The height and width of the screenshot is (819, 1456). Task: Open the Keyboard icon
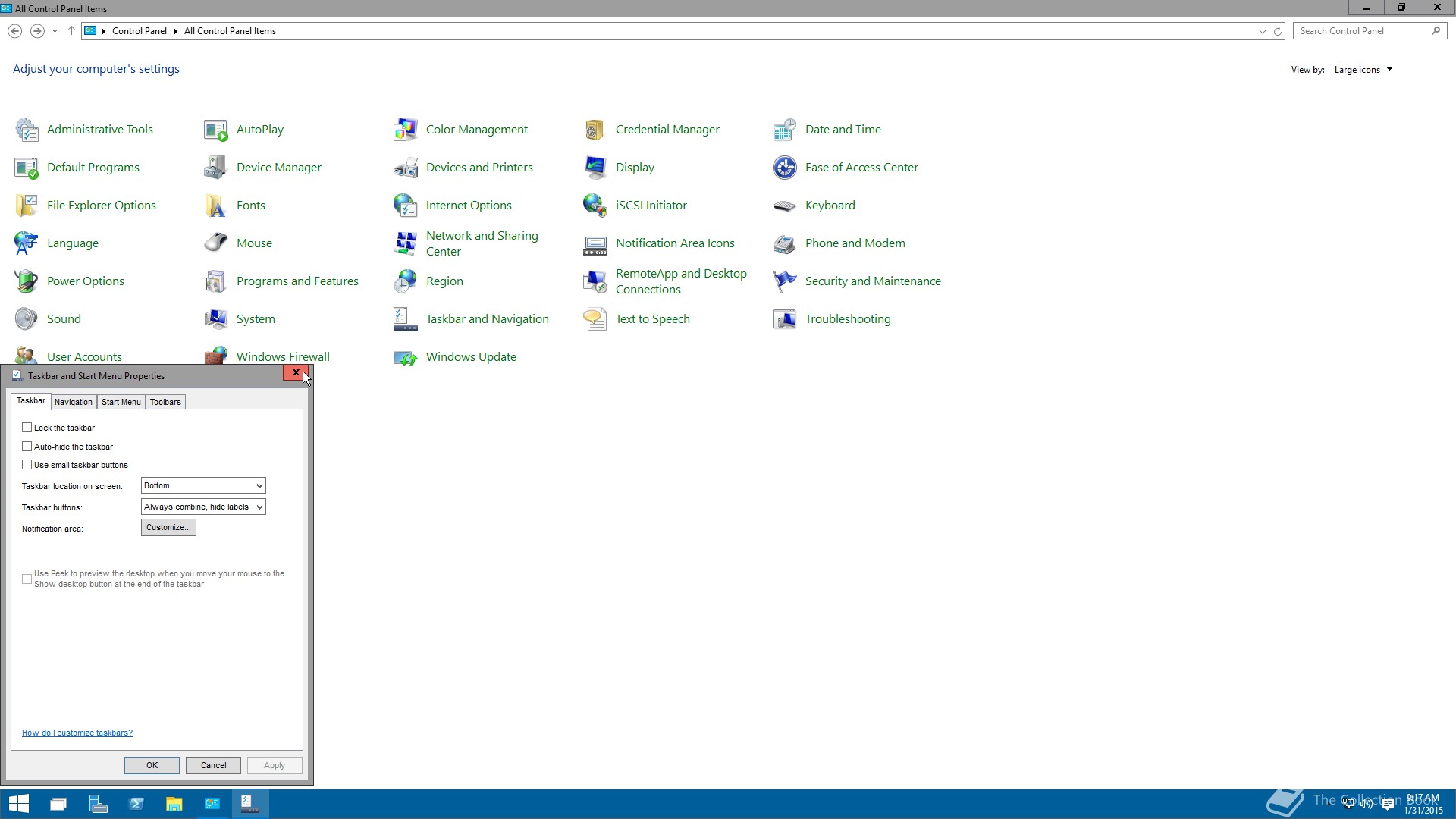[785, 206]
